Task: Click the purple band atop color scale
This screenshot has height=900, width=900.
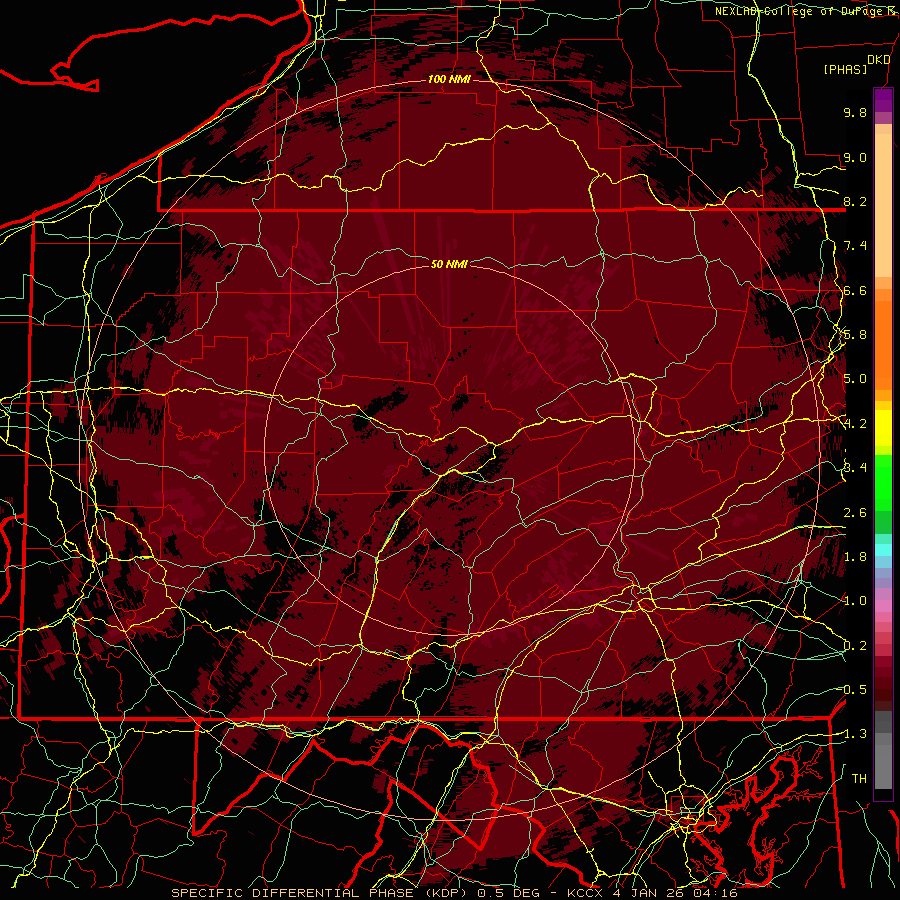Action: pos(883,100)
